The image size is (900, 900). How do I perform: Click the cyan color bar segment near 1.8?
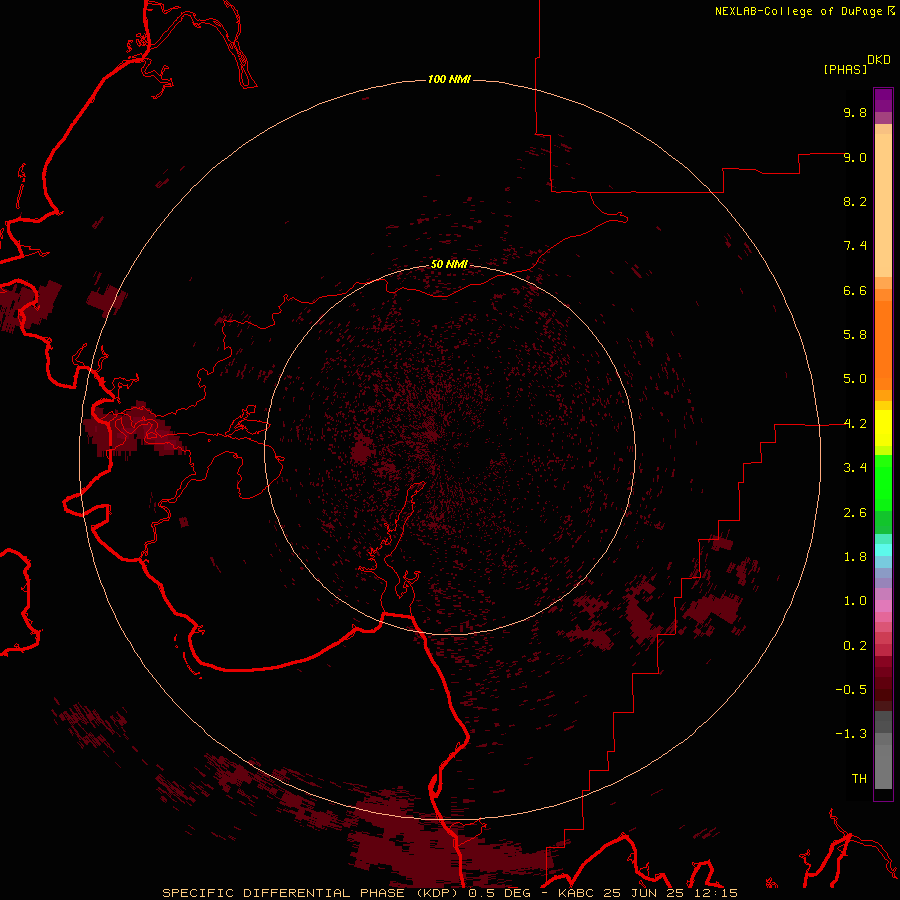pos(883,550)
